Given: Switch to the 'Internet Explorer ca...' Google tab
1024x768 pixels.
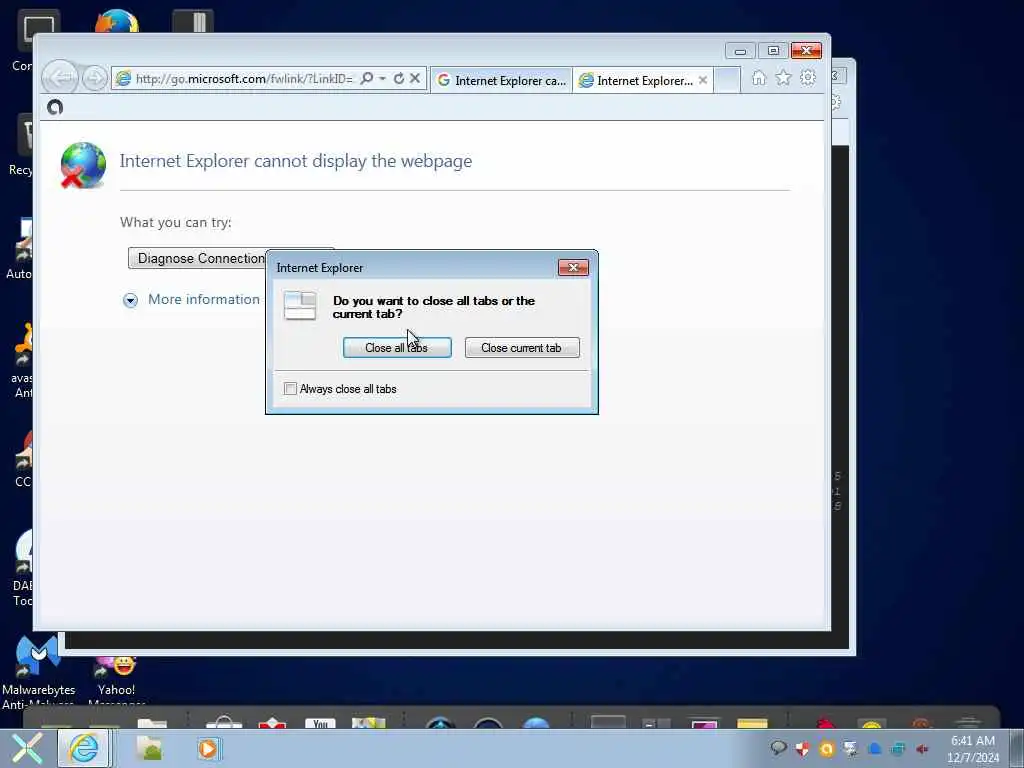Looking at the screenshot, I should pos(502,80).
